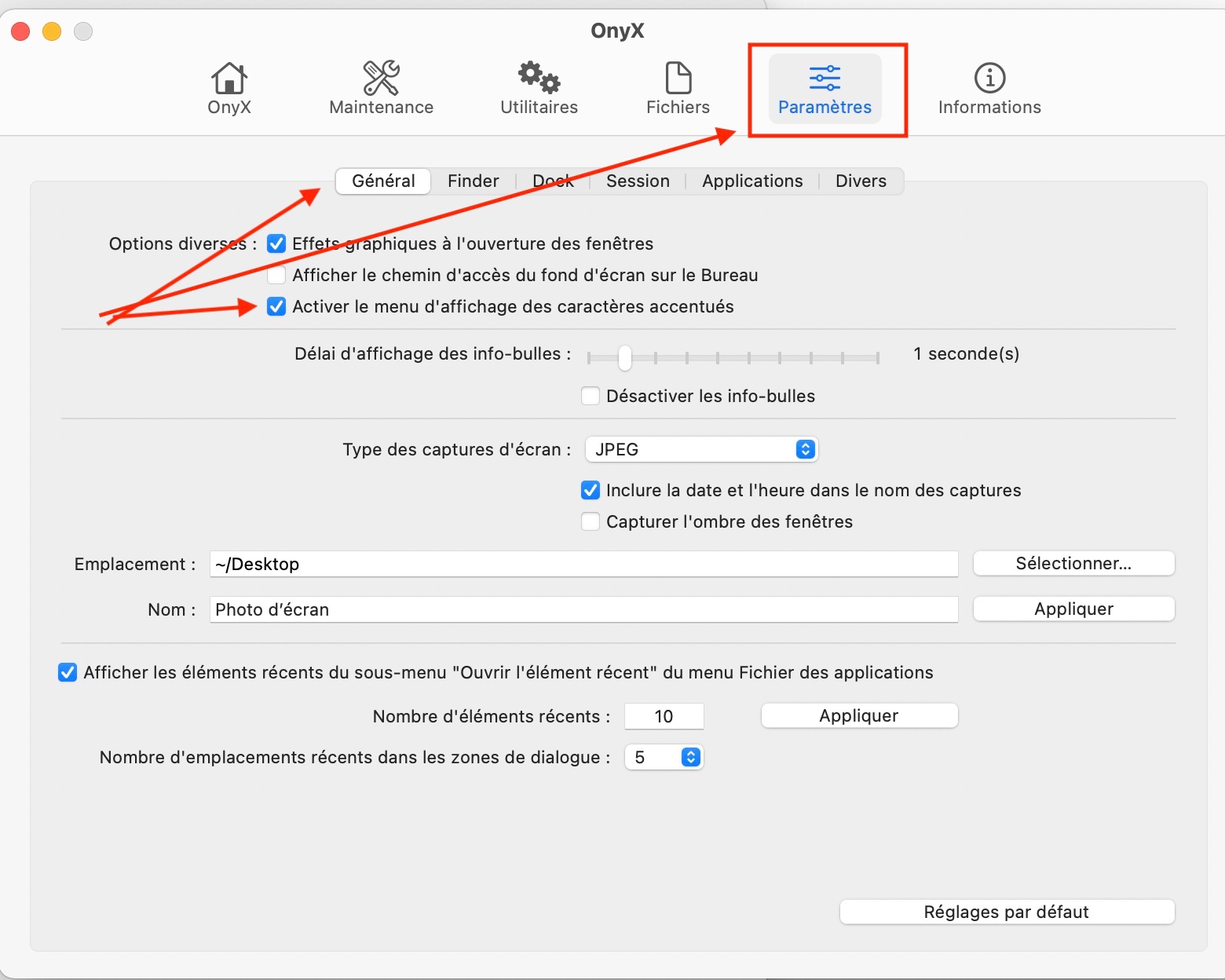
Task: Click the red close window button
Action: pyautogui.click(x=20, y=31)
